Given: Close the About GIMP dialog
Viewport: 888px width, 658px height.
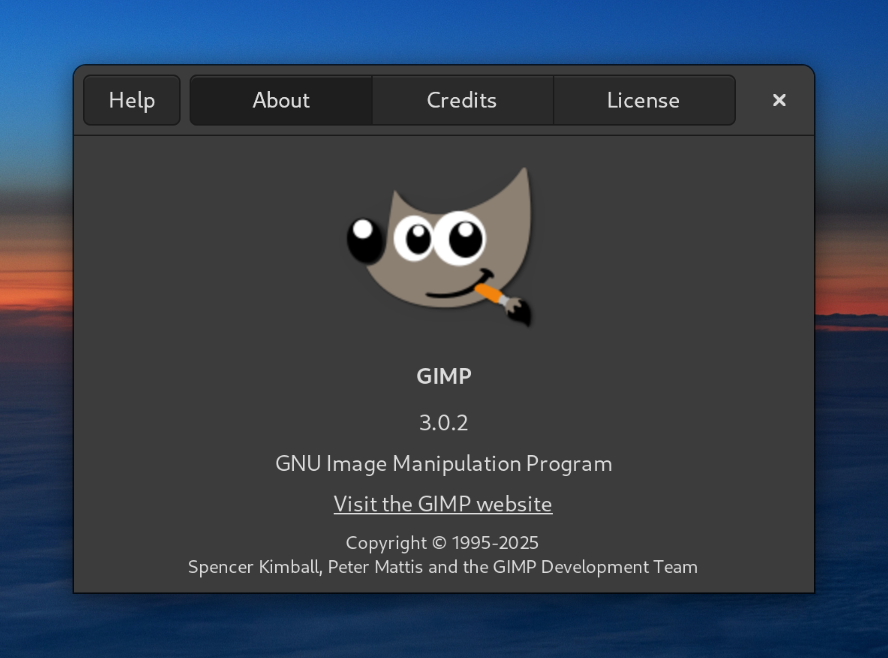Looking at the screenshot, I should (779, 100).
